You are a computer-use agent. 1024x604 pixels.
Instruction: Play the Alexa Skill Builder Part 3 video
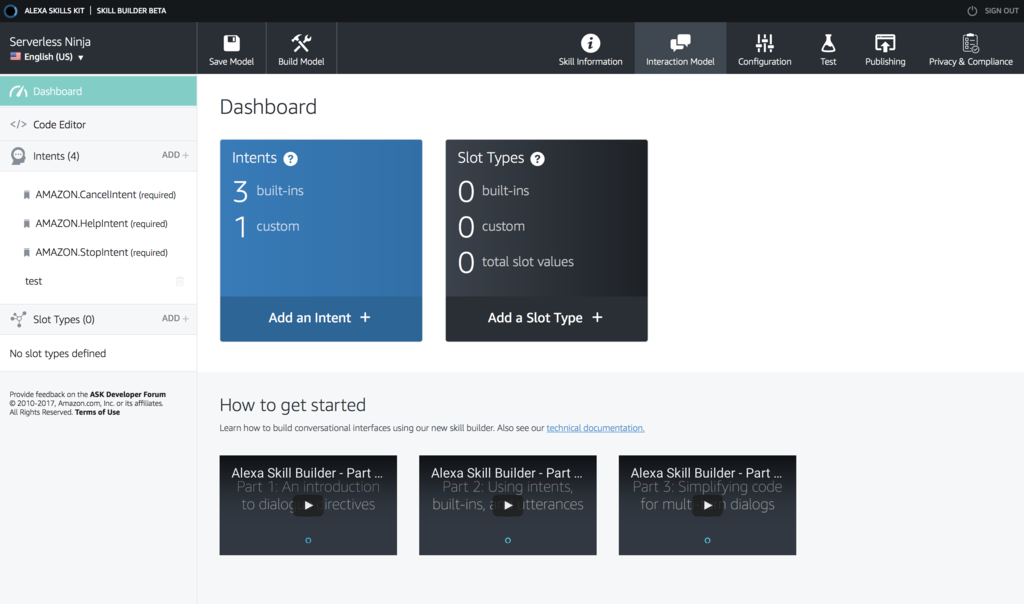(707, 505)
